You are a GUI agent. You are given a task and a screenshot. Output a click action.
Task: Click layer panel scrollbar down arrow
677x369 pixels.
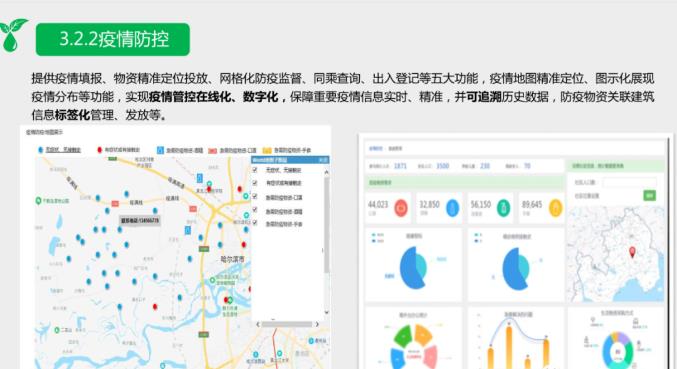[326, 312]
